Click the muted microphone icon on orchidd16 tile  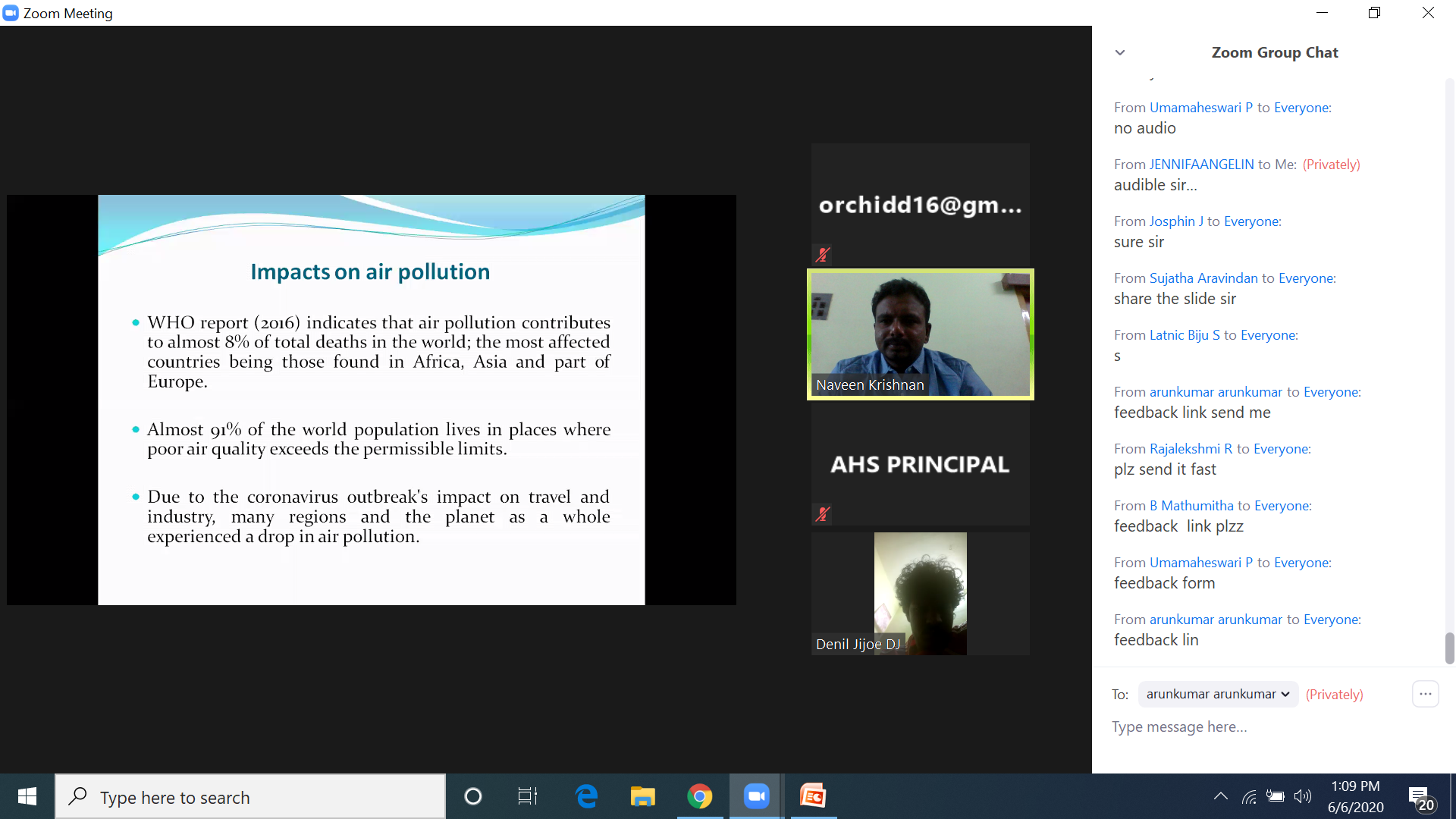pyautogui.click(x=823, y=255)
